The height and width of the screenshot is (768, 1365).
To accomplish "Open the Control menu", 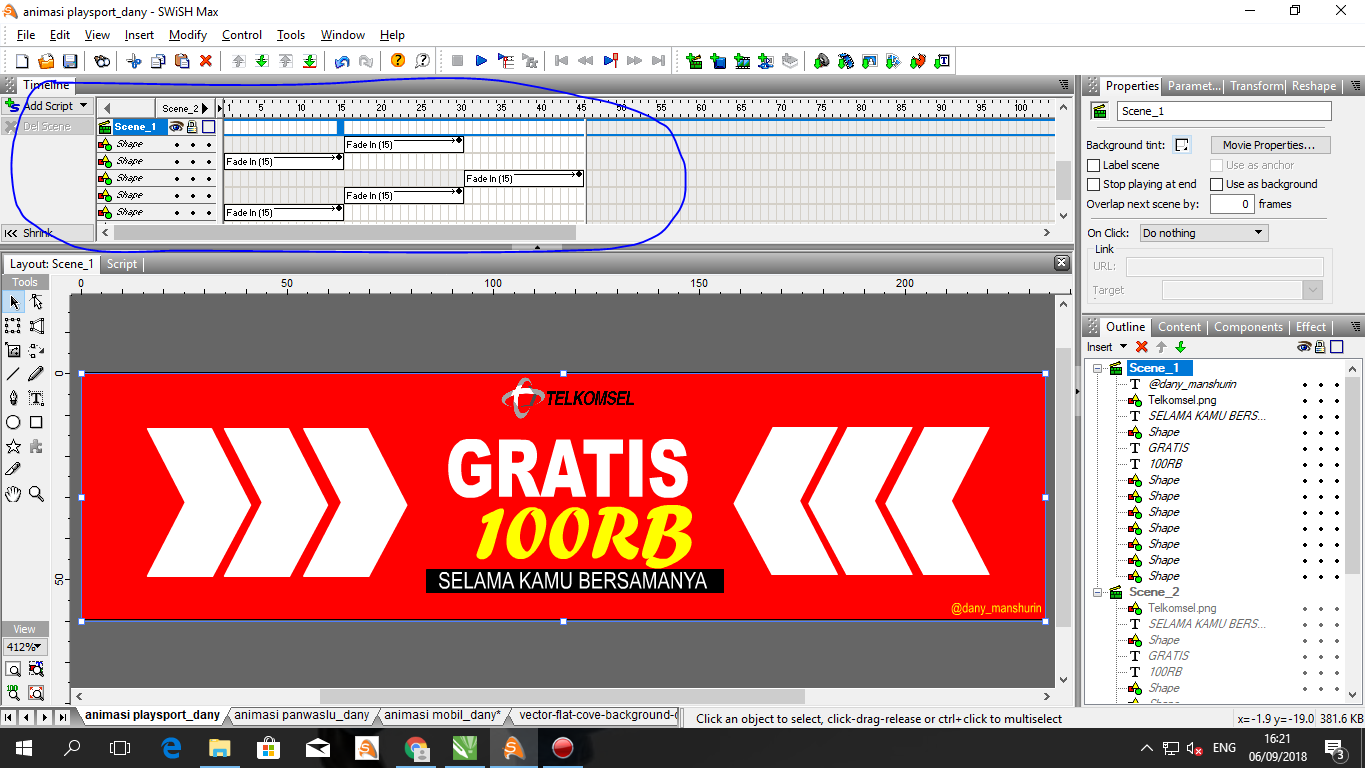I will coord(242,35).
